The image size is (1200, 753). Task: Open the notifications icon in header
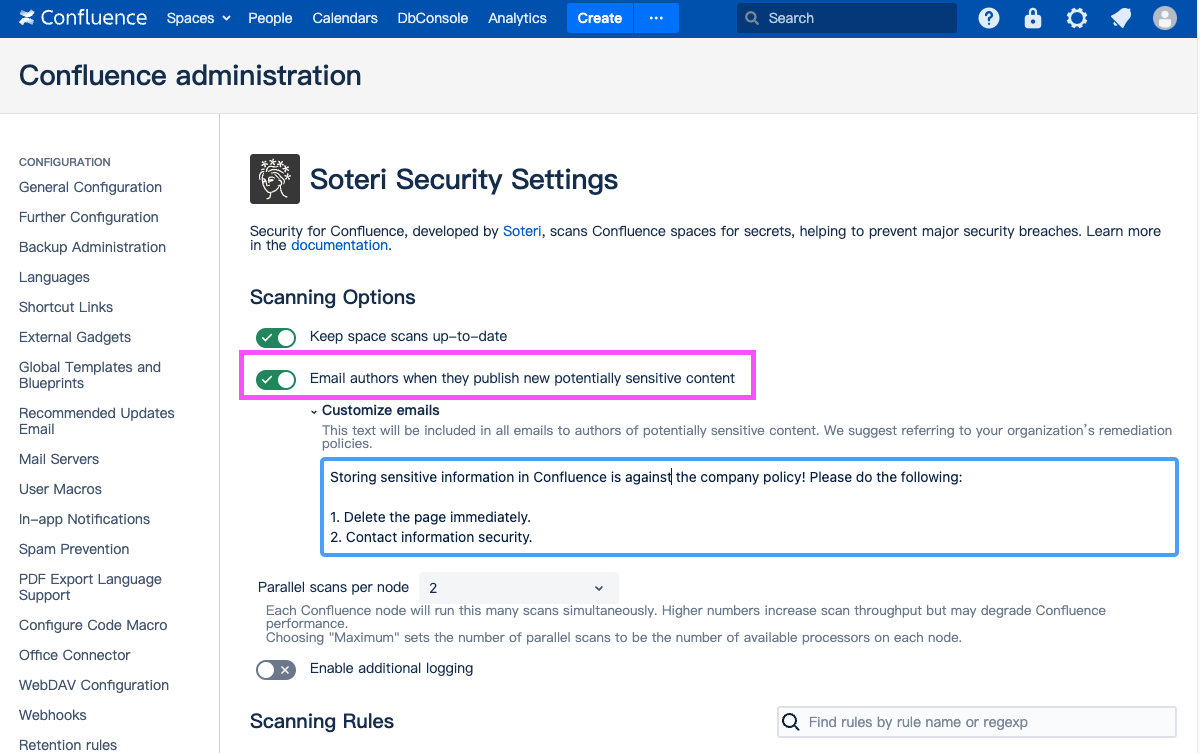pyautogui.click(x=1121, y=18)
